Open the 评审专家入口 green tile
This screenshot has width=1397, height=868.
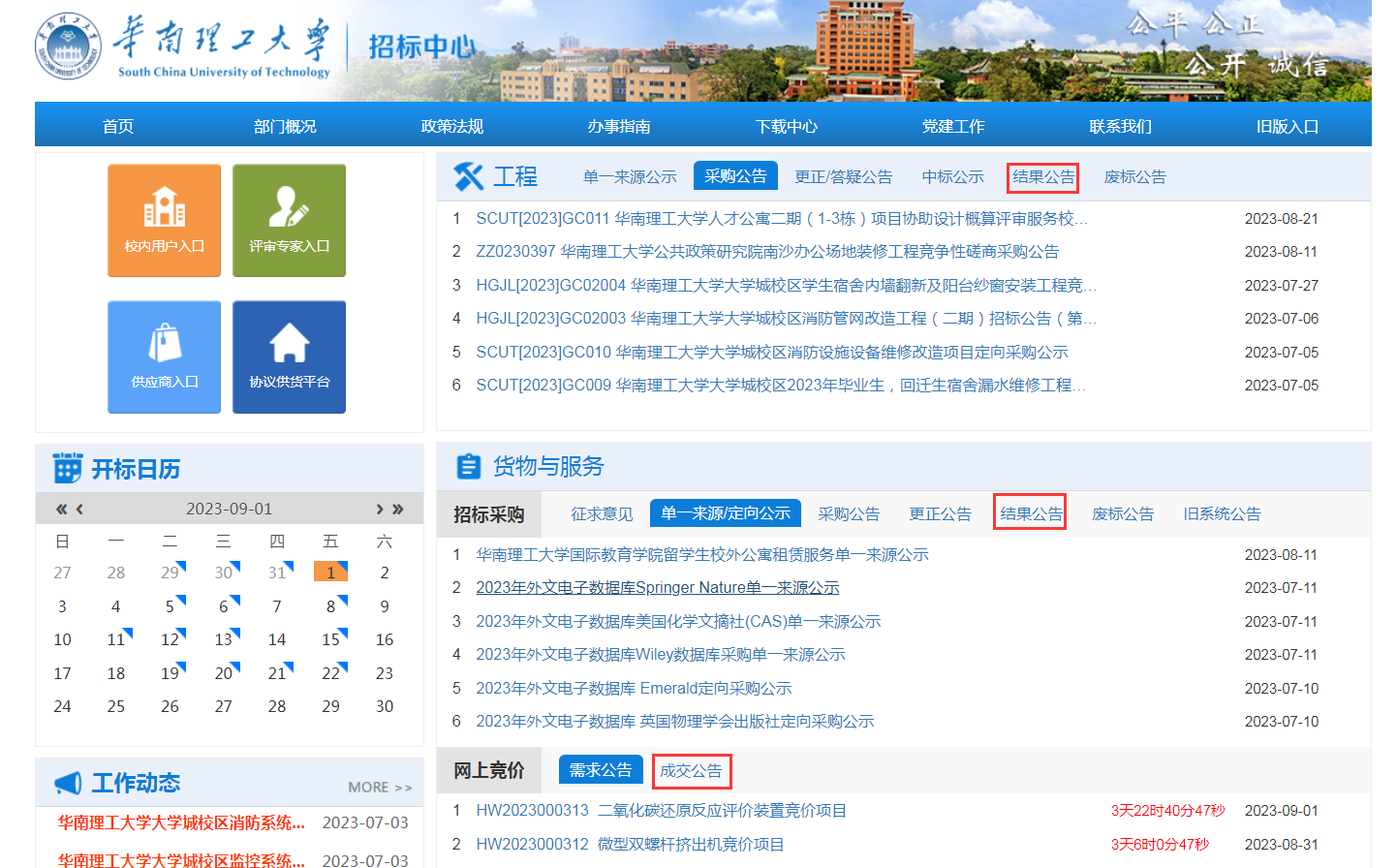[x=289, y=221]
